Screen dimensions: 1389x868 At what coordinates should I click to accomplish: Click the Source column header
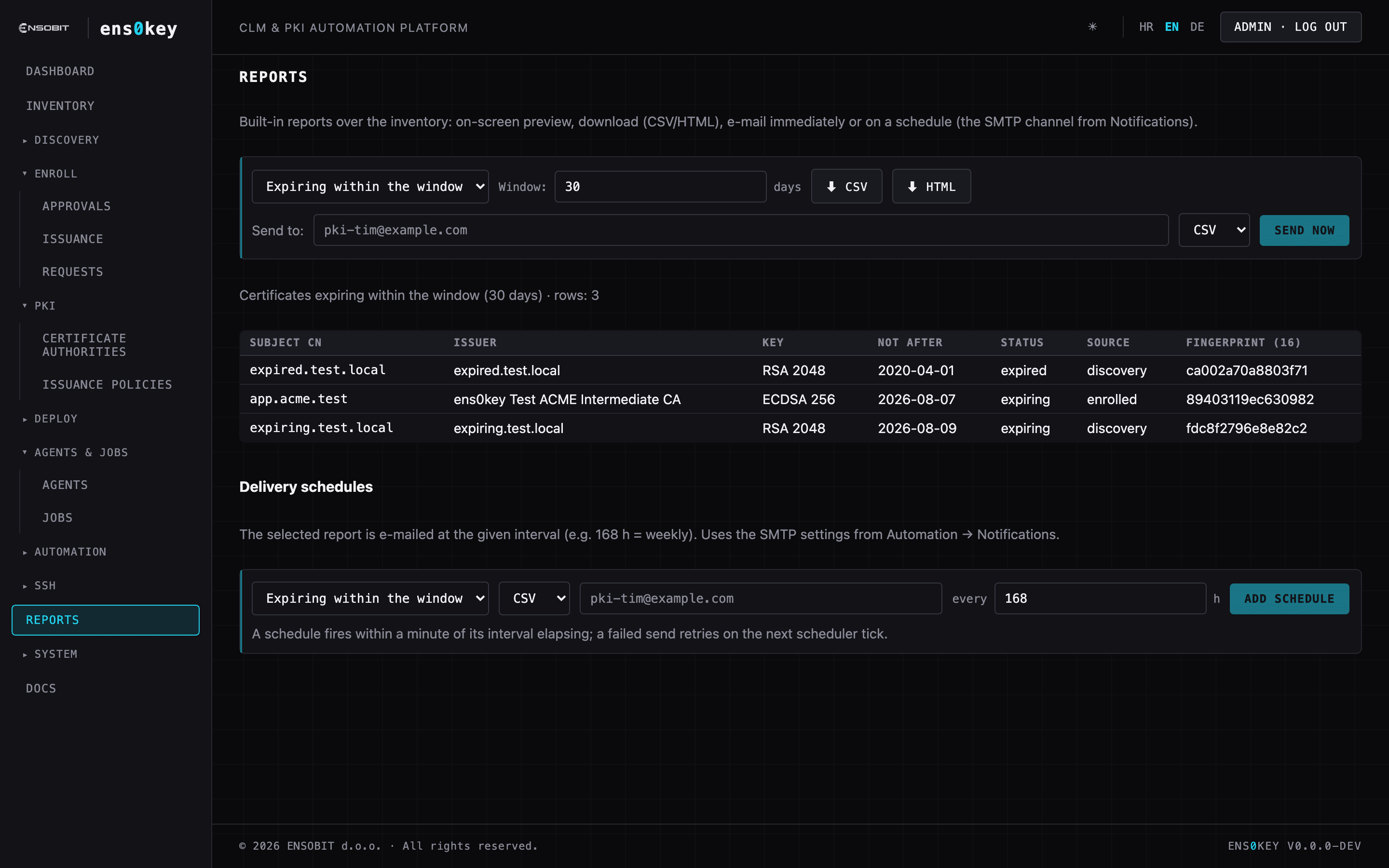coord(1108,343)
